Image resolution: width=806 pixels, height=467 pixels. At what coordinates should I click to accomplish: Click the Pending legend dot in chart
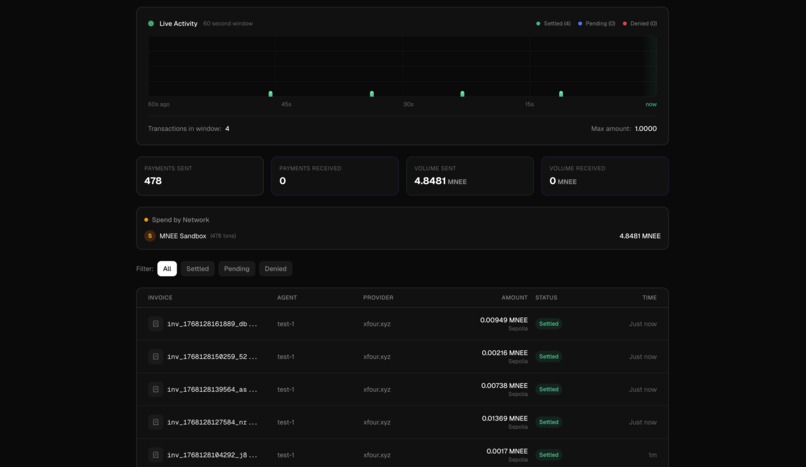click(x=580, y=24)
